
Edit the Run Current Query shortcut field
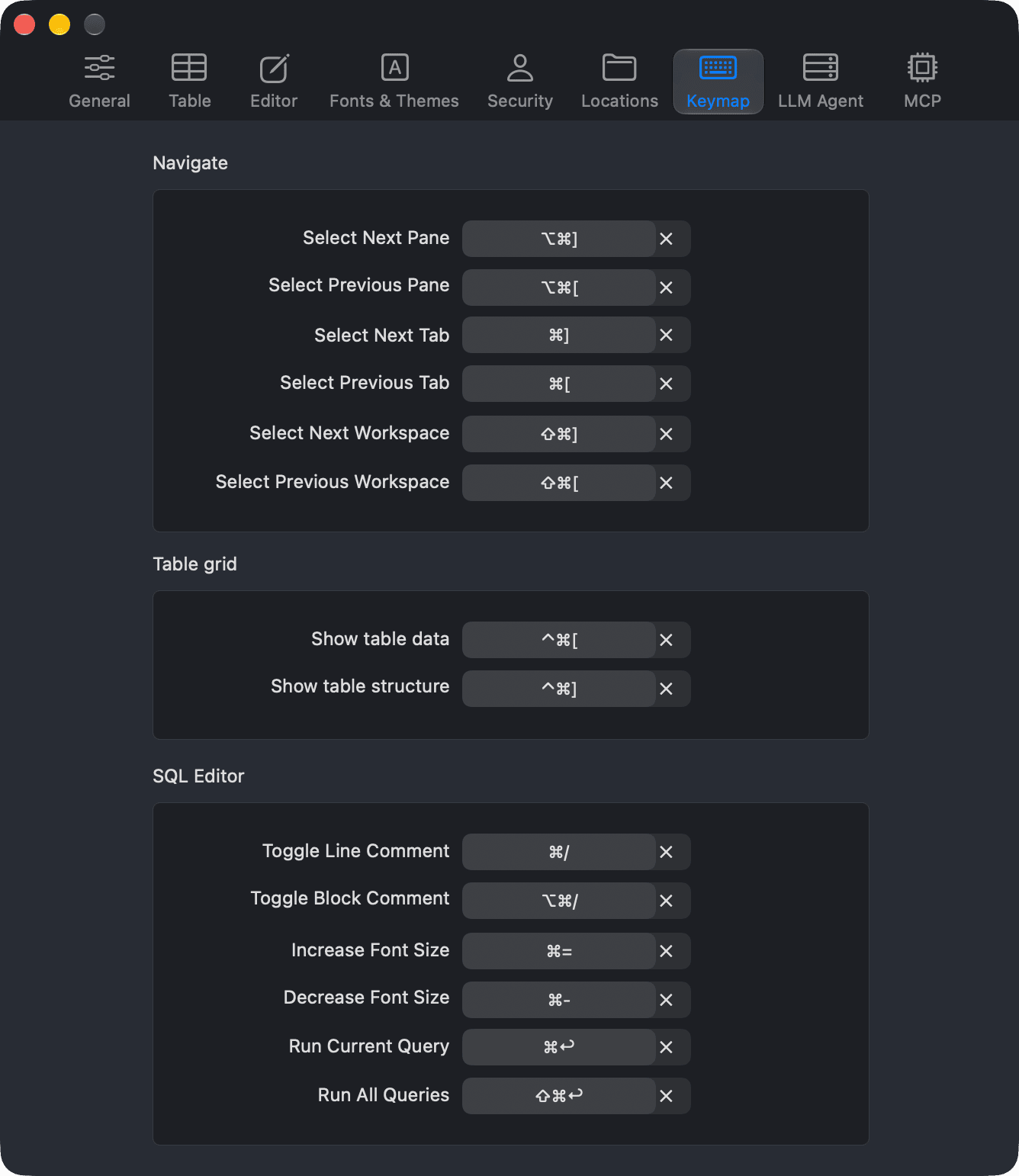point(559,1047)
